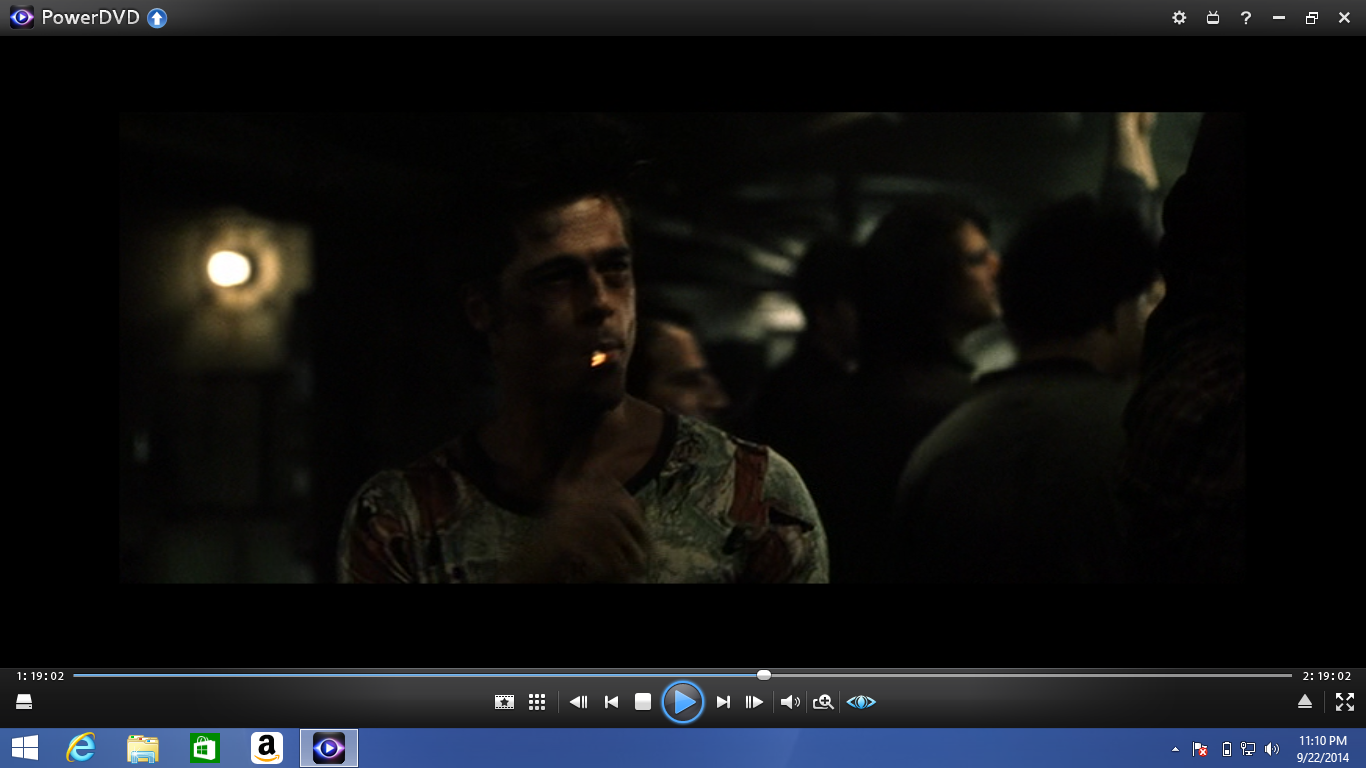The image size is (1366, 768).
Task: Click the seek bar slider handle
Action: [x=764, y=675]
